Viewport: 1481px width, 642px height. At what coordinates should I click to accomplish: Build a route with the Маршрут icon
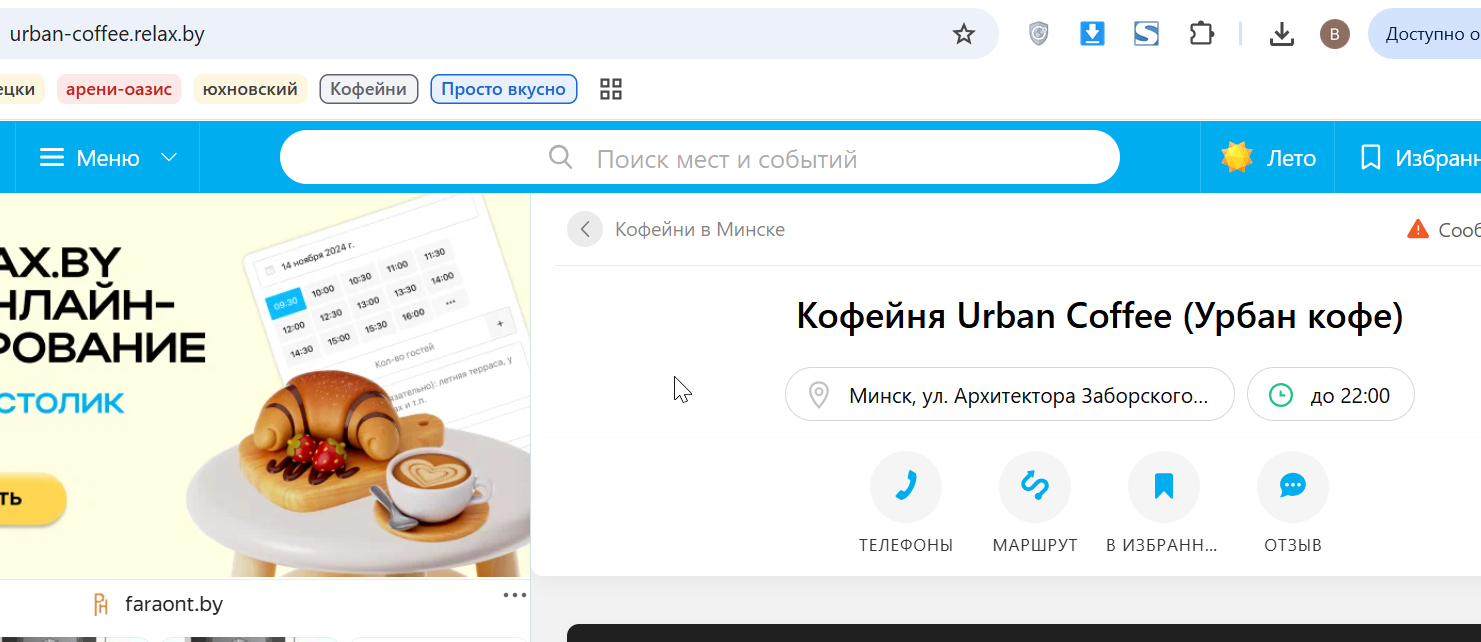tap(1035, 487)
